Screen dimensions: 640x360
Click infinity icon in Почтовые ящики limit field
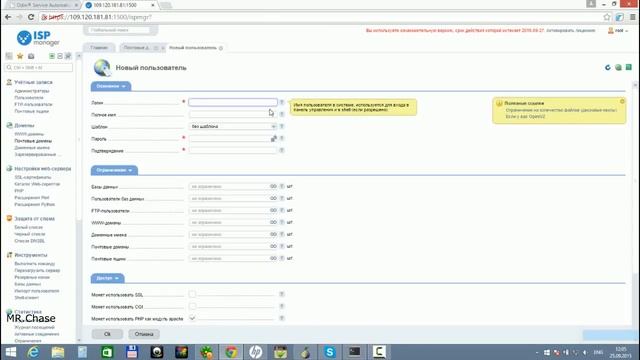273,258
